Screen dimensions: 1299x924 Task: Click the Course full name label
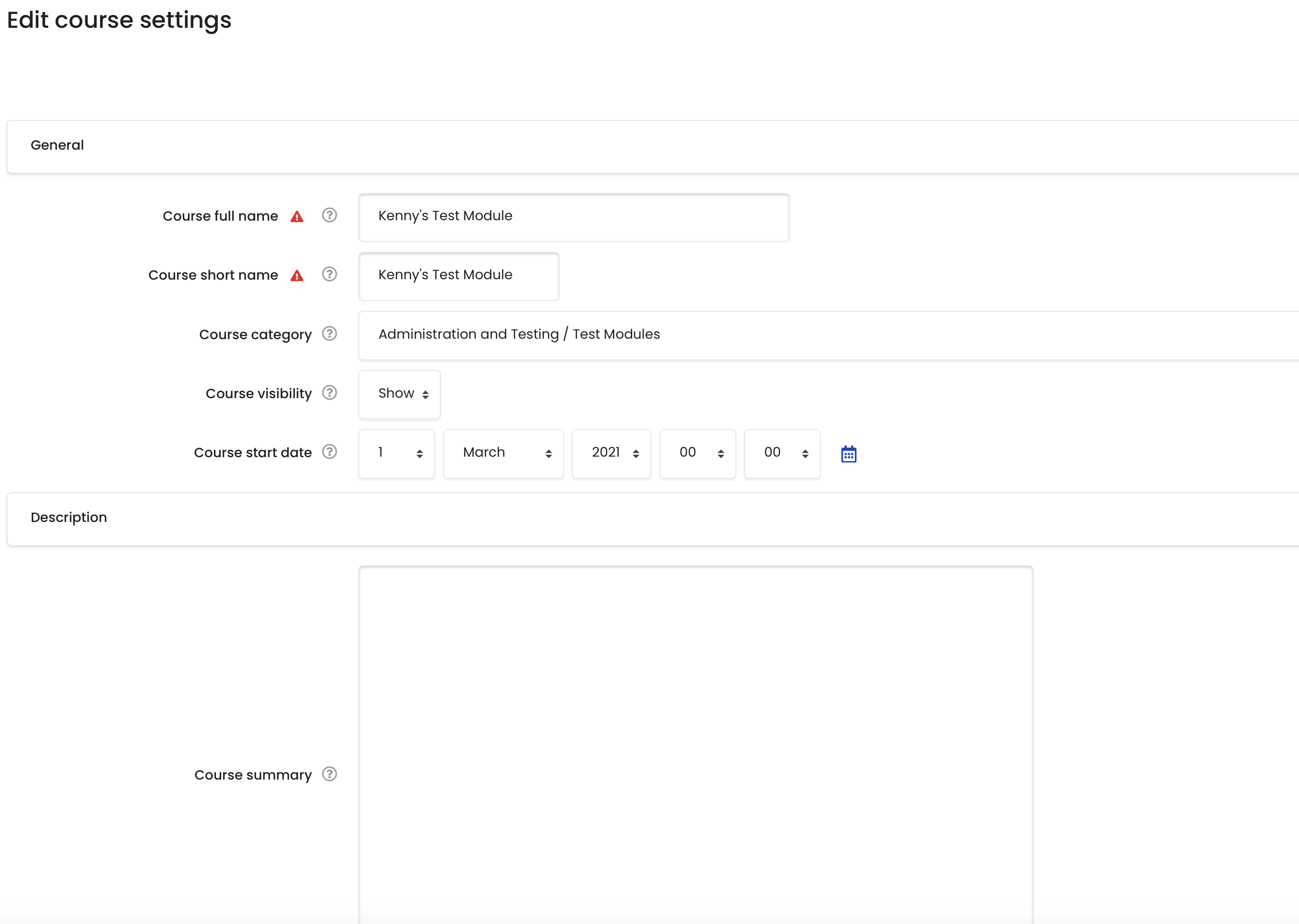[220, 216]
